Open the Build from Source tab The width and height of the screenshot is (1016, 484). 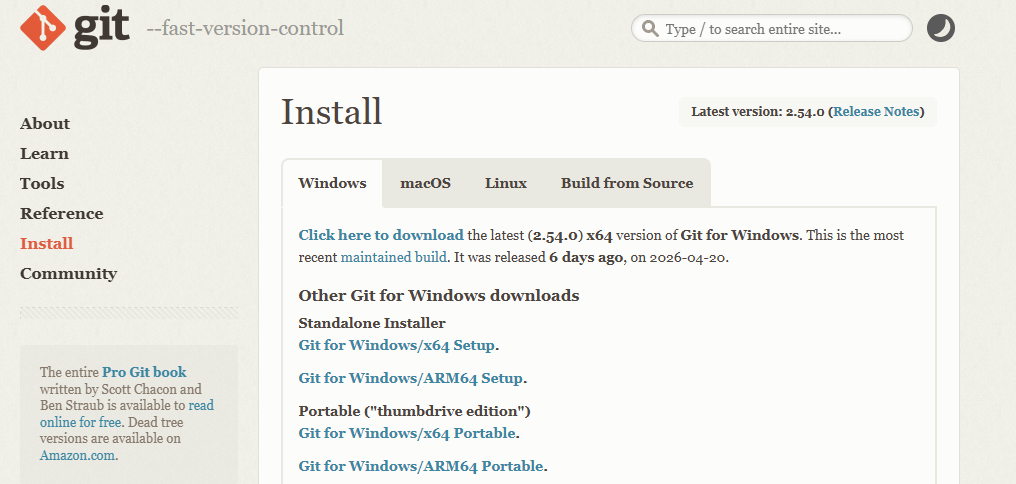click(627, 183)
